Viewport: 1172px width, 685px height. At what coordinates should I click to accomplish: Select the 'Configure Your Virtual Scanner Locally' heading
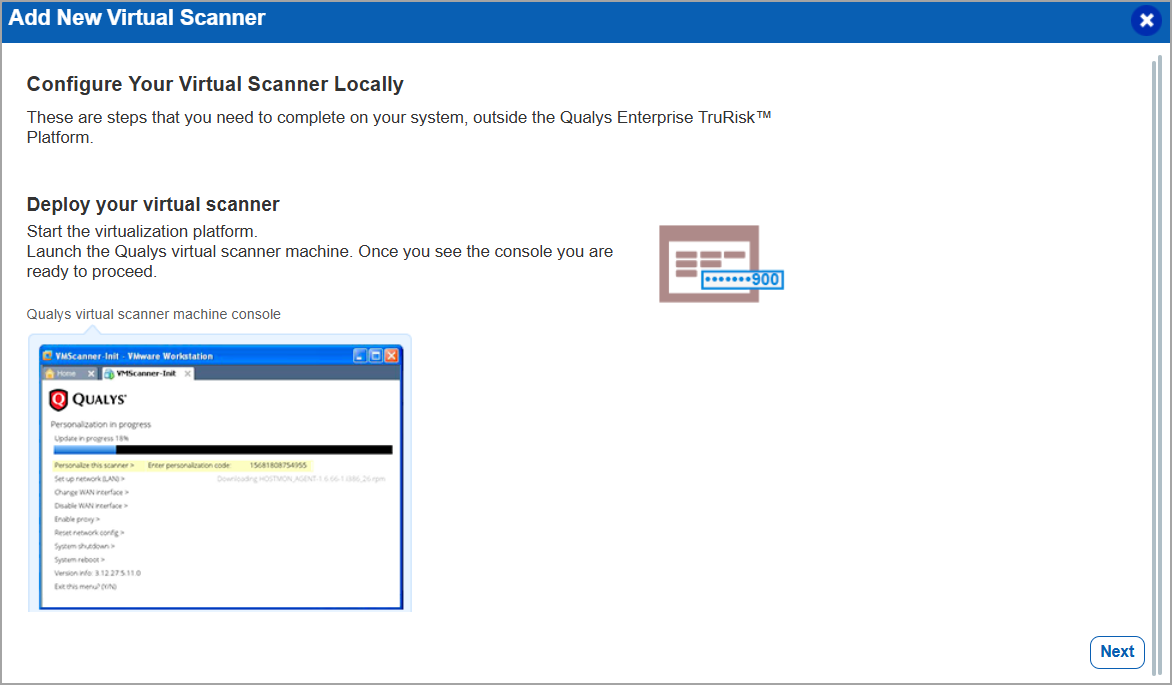pyautogui.click(x=215, y=84)
